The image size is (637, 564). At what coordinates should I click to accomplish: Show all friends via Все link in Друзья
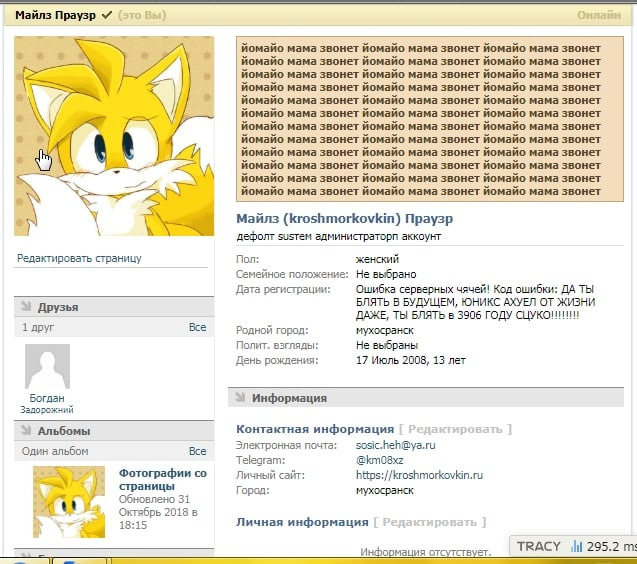click(197, 327)
